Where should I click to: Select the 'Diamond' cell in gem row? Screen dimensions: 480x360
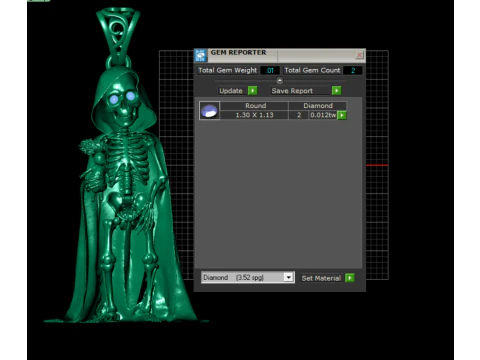318,106
